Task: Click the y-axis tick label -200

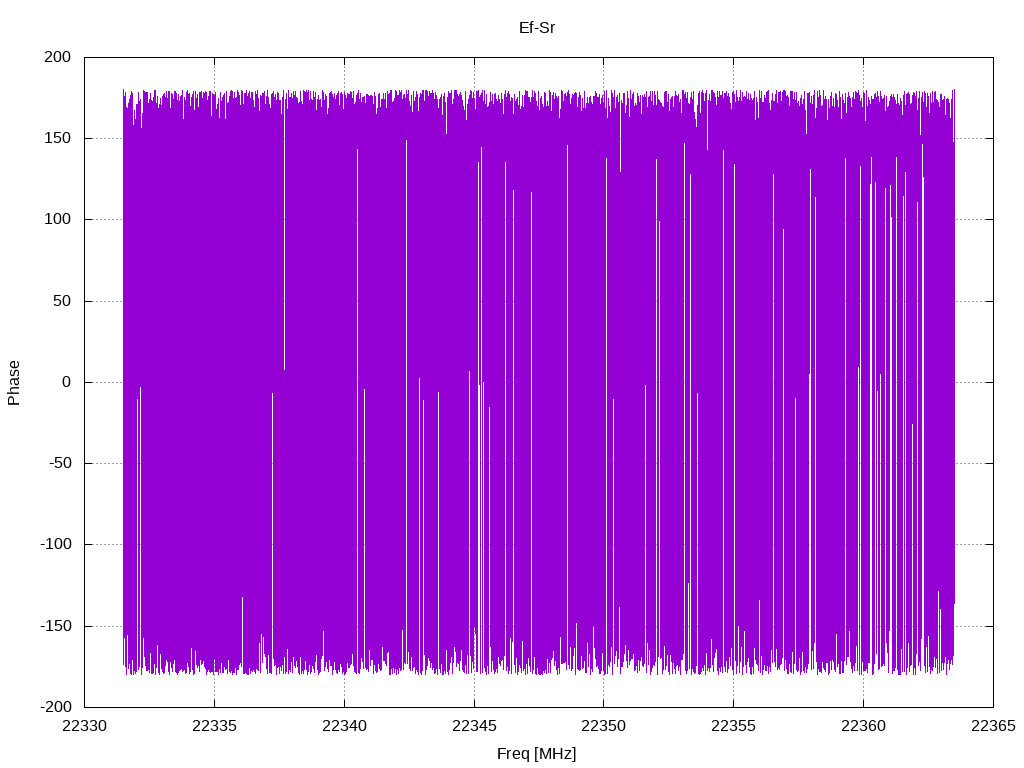Action: 56,707
